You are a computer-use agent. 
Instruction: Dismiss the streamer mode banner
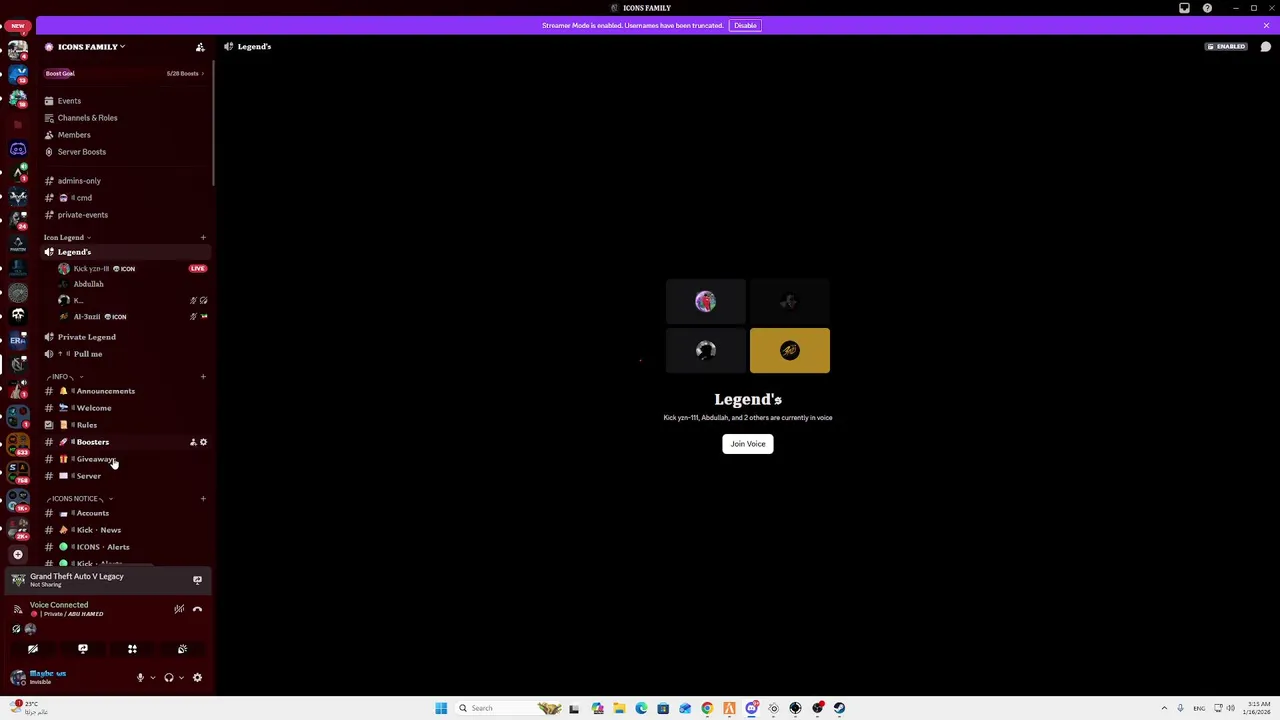[x=1266, y=26]
